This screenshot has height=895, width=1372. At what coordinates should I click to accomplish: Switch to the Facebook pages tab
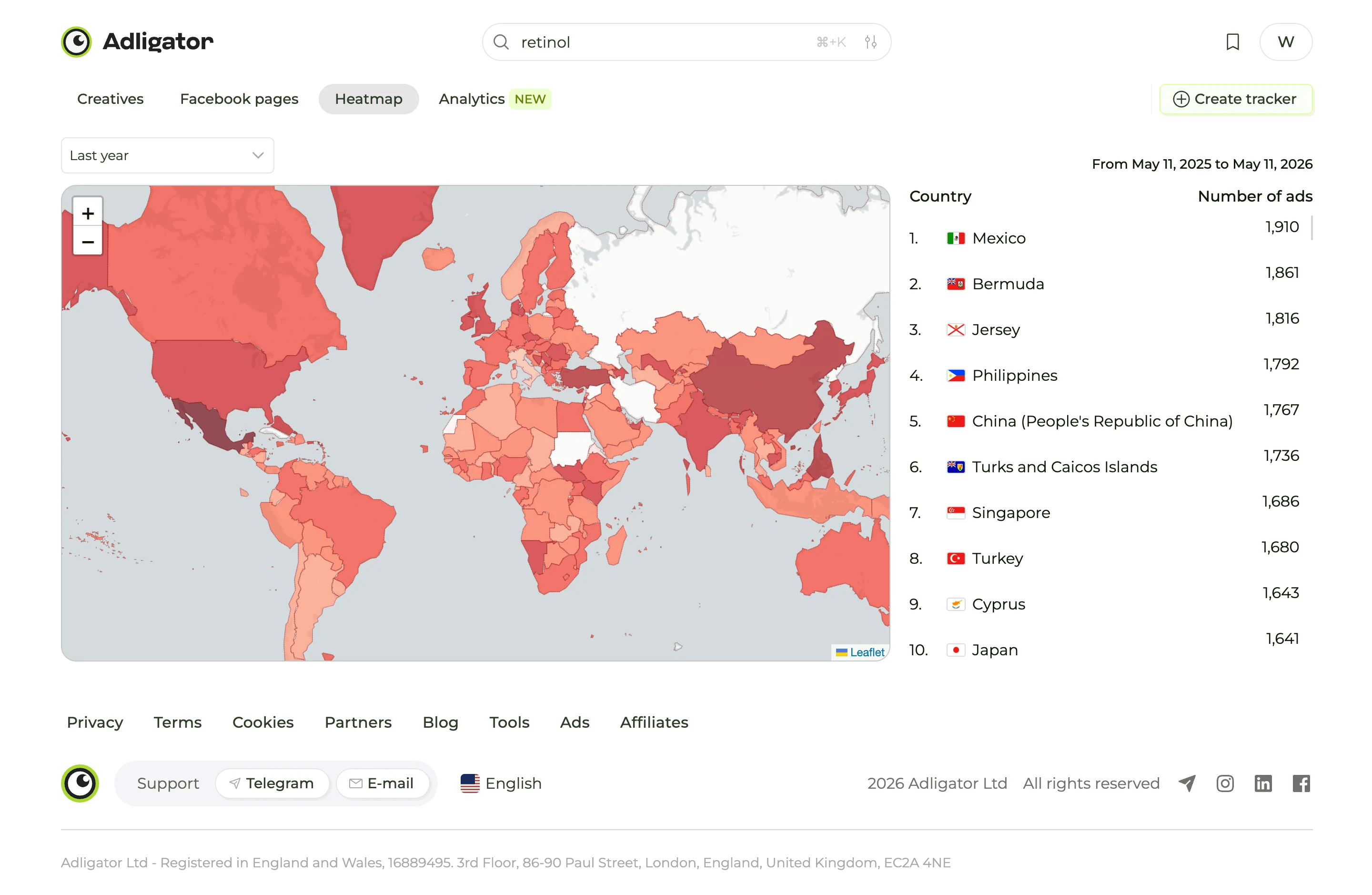coord(239,99)
